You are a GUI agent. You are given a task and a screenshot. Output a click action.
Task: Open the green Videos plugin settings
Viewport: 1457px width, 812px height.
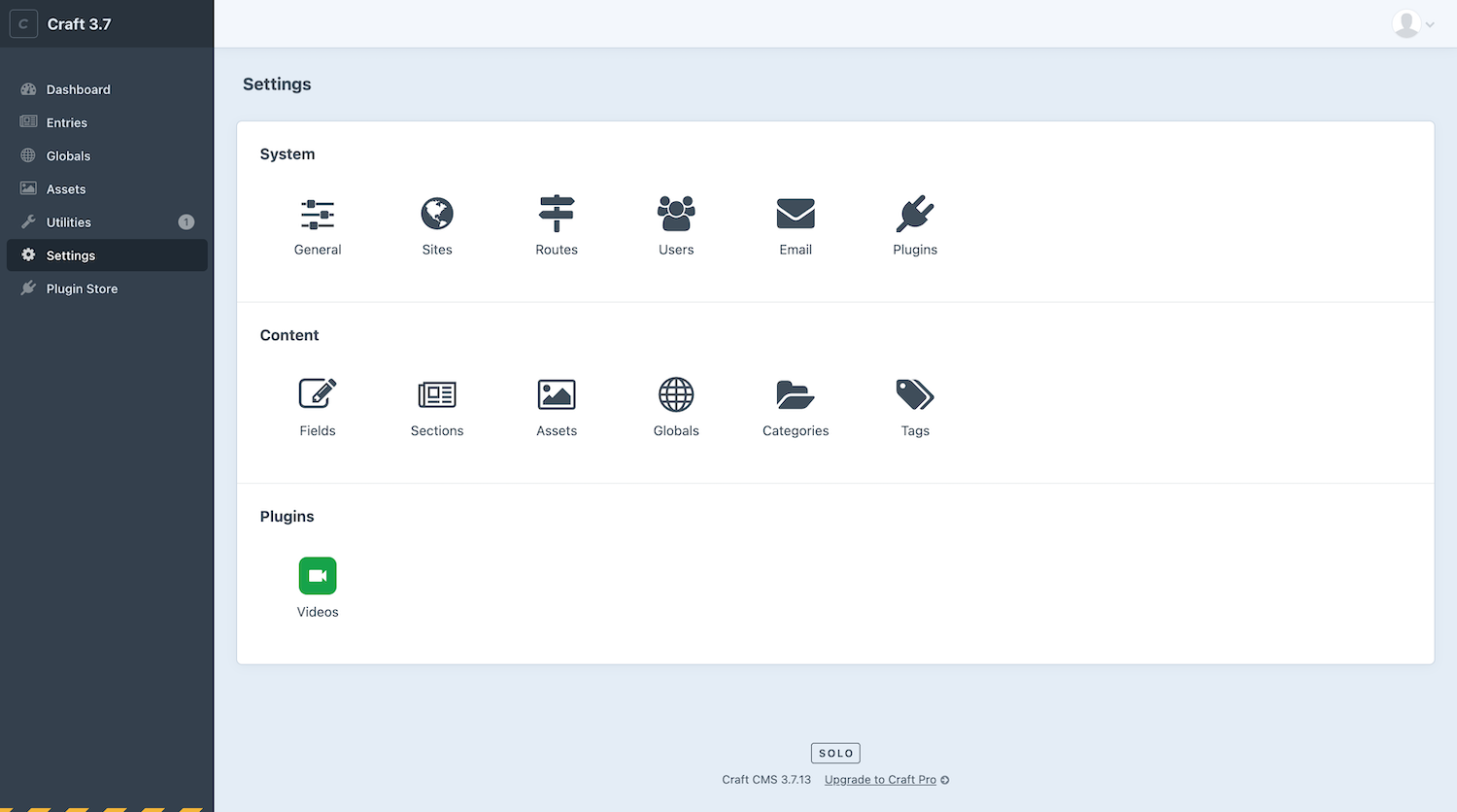(x=318, y=575)
